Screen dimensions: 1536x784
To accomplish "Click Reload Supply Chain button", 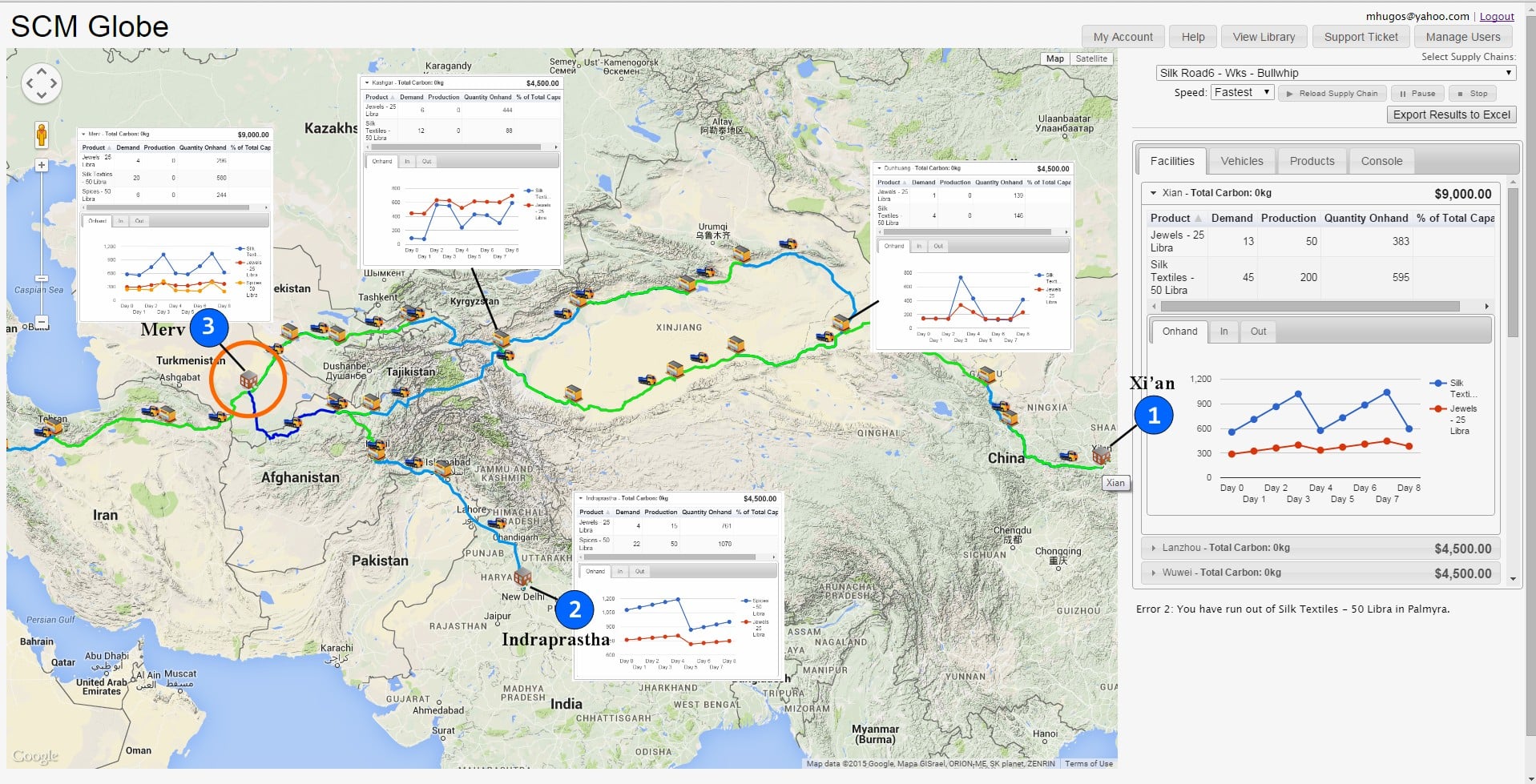I will tap(1332, 94).
